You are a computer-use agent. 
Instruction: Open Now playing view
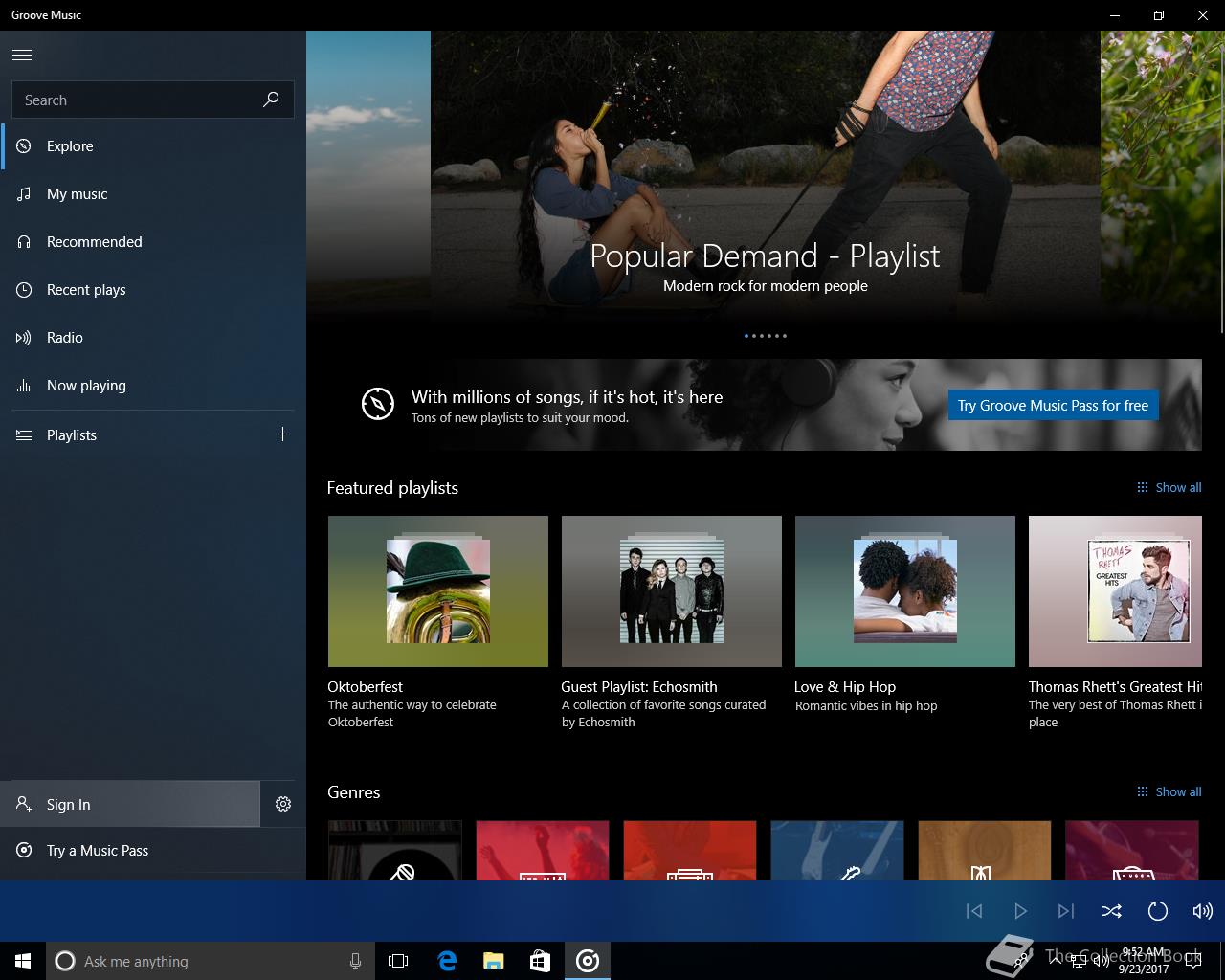pyautogui.click(x=153, y=386)
